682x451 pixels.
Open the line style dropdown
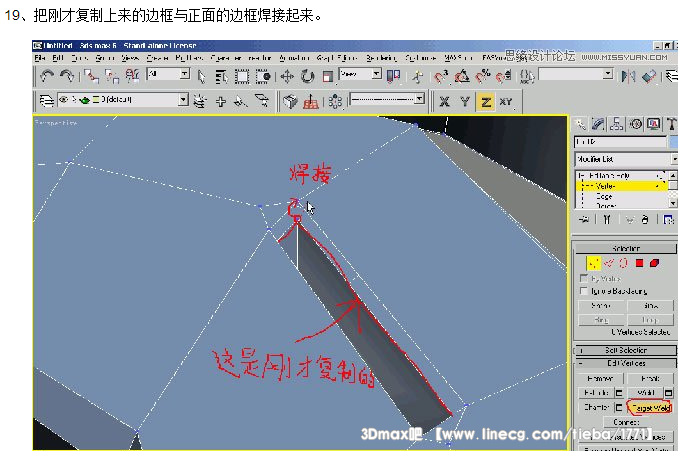pyautogui.click(x=387, y=99)
